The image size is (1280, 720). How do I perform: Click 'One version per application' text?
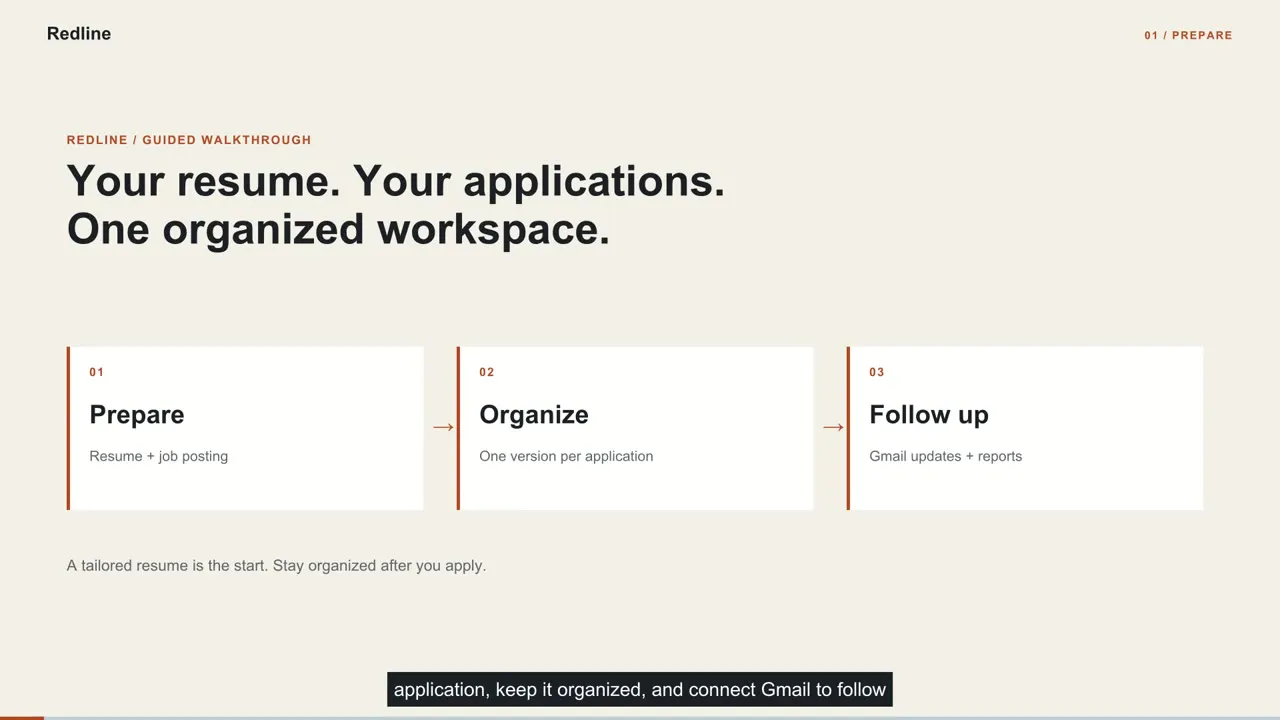[x=566, y=456]
